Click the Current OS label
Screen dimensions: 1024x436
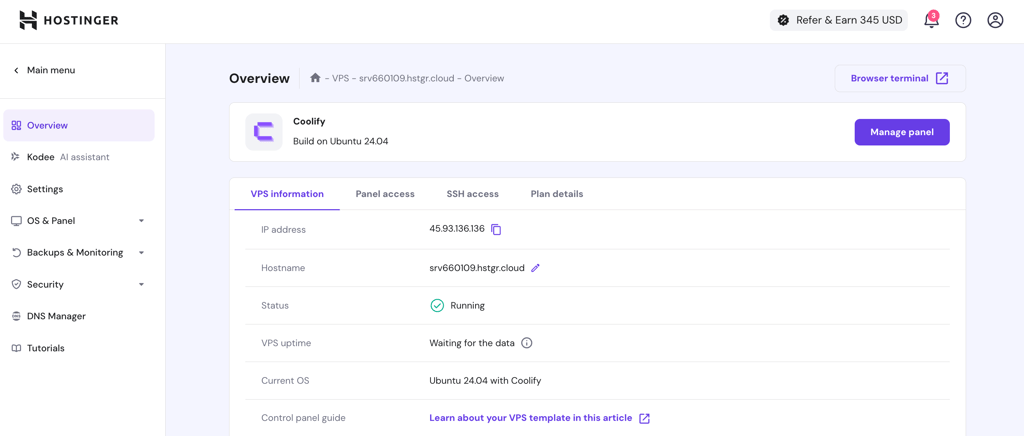tap(285, 381)
